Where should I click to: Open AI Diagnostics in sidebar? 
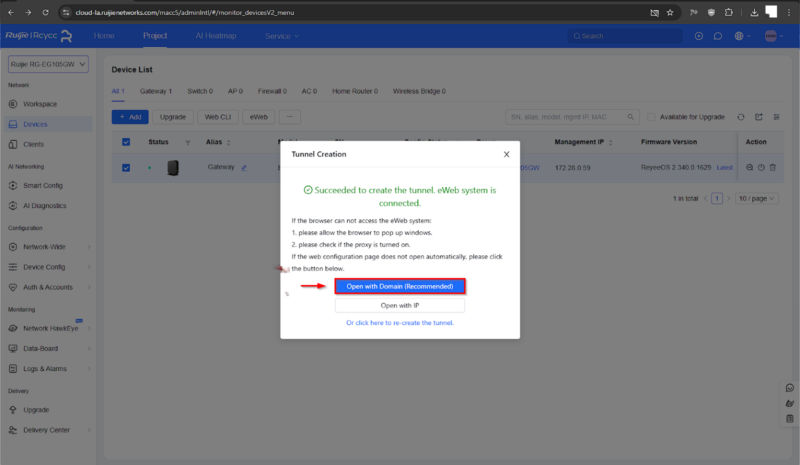coord(44,206)
